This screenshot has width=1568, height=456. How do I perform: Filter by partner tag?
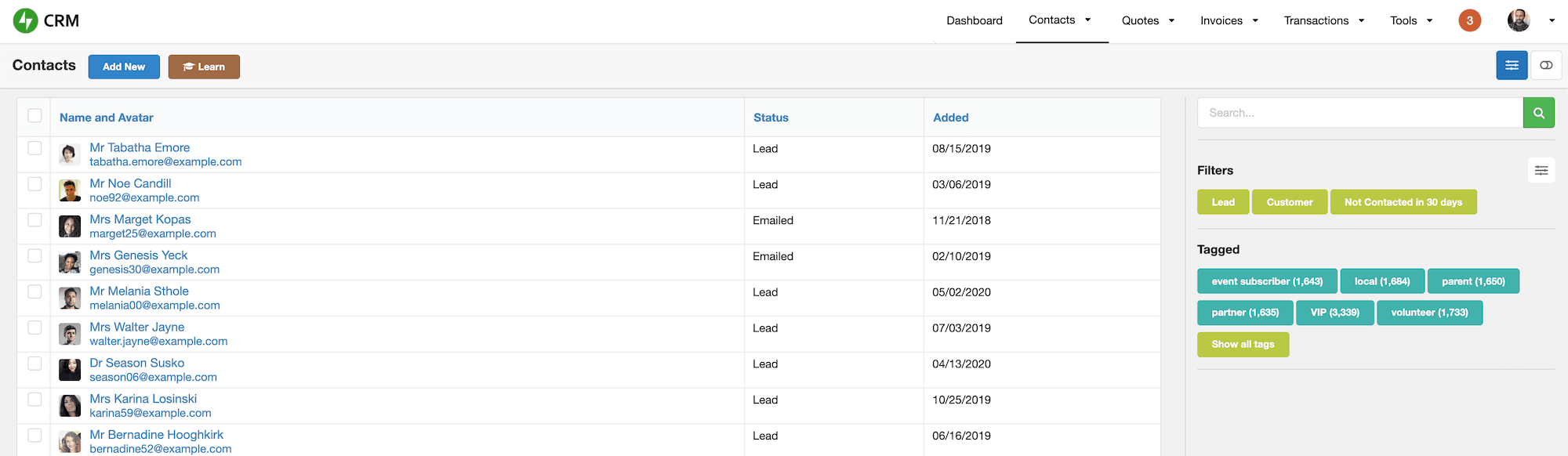(x=1245, y=313)
